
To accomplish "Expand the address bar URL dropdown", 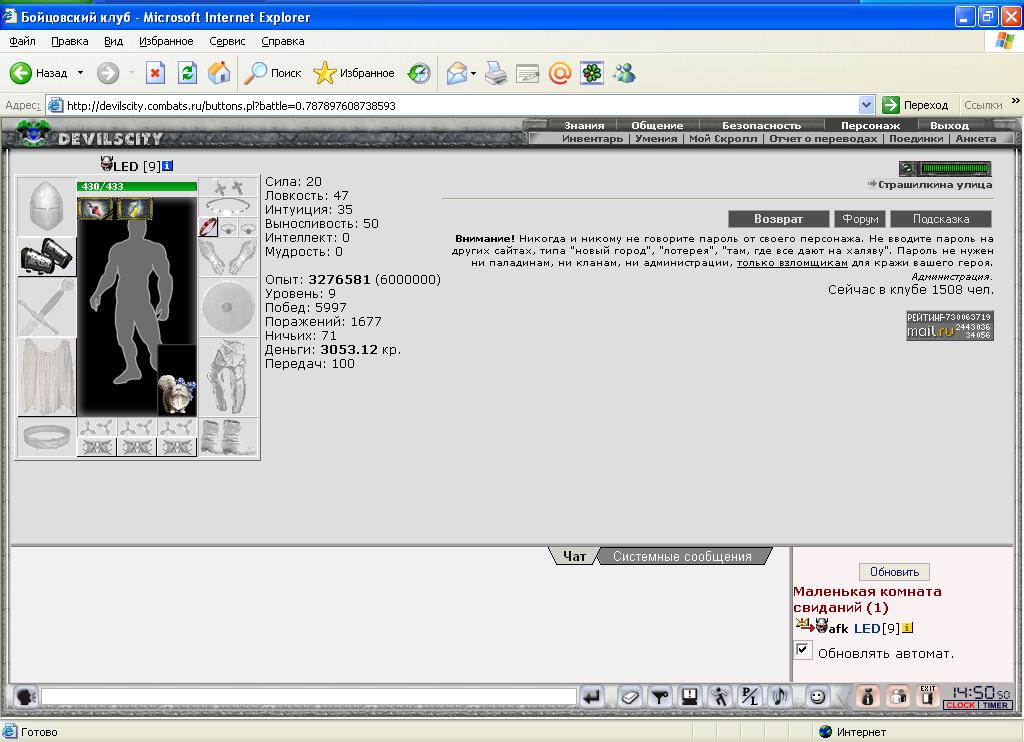I will [x=866, y=105].
